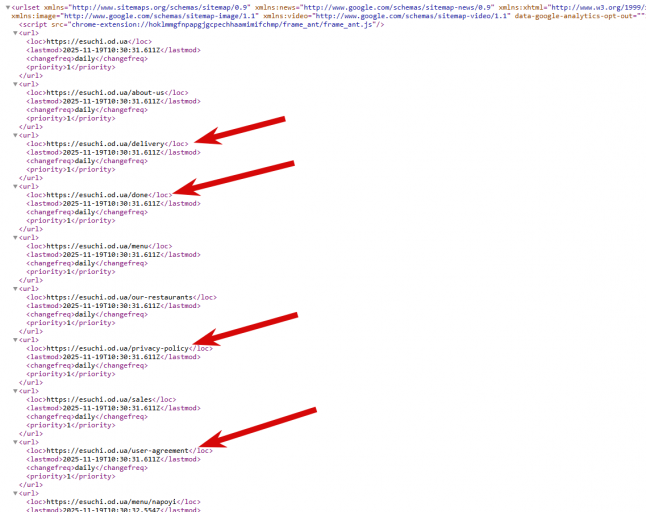Click the loc text https://esuchi.od.ua/sales

(99, 400)
